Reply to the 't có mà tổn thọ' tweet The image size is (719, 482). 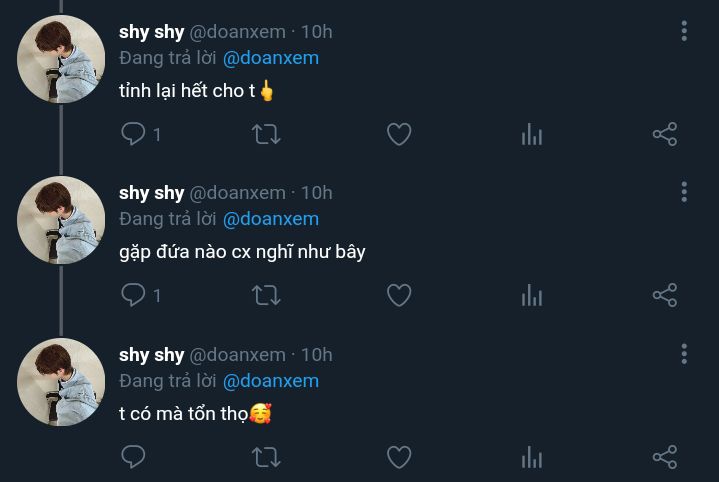(x=133, y=457)
